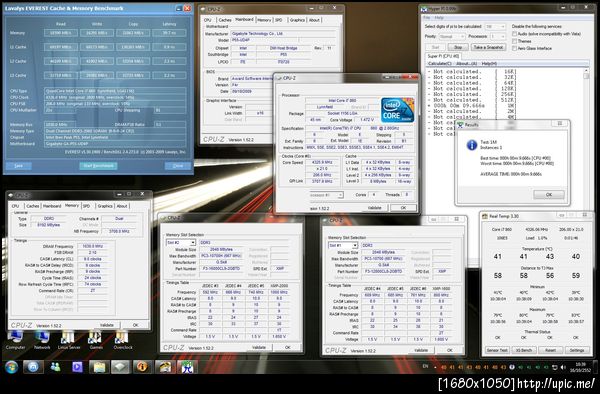The image size is (600, 394).
Task: Click XS Bench in Real Temp
Action: coord(523,350)
